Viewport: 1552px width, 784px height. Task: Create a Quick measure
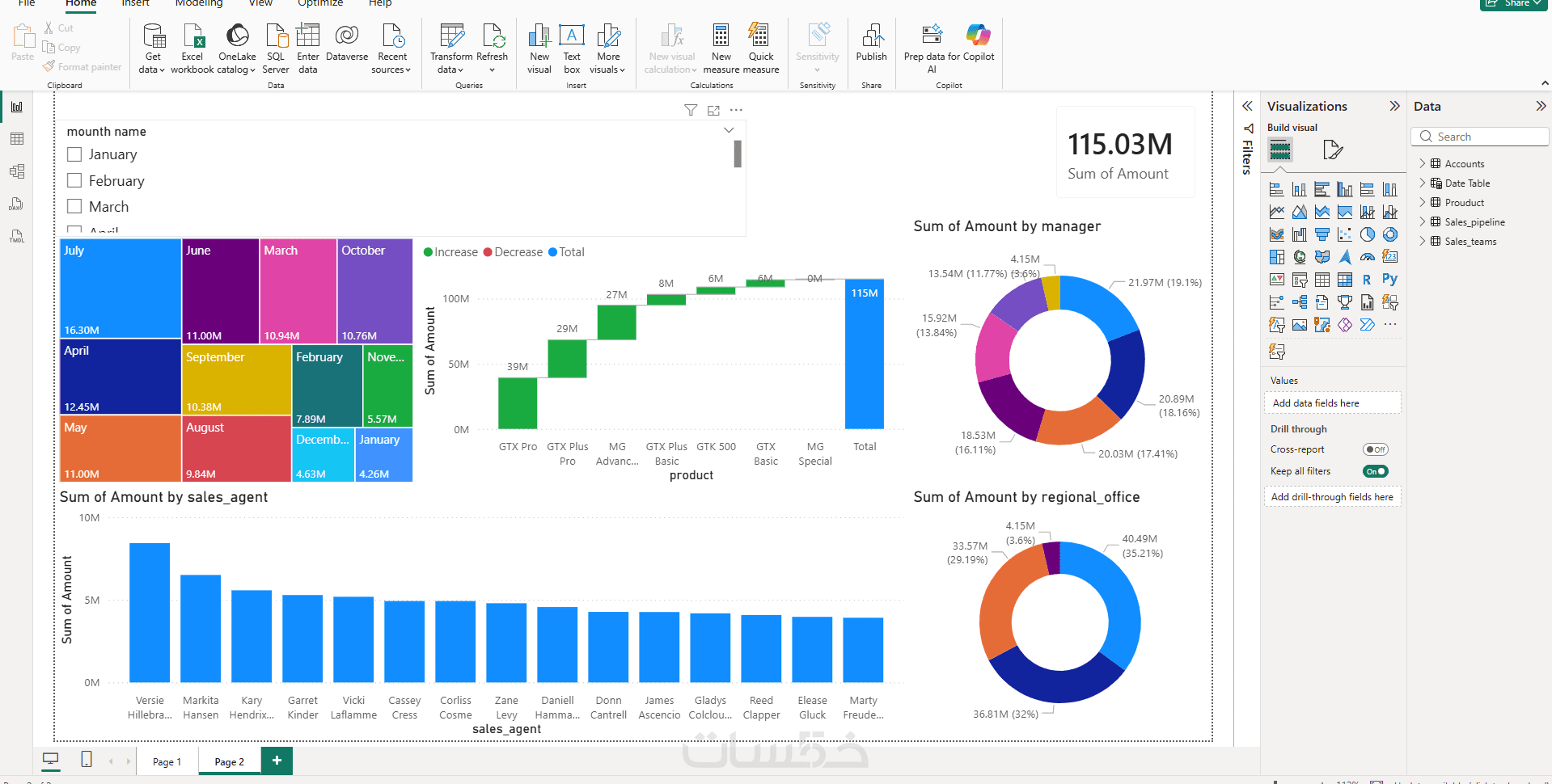(761, 48)
